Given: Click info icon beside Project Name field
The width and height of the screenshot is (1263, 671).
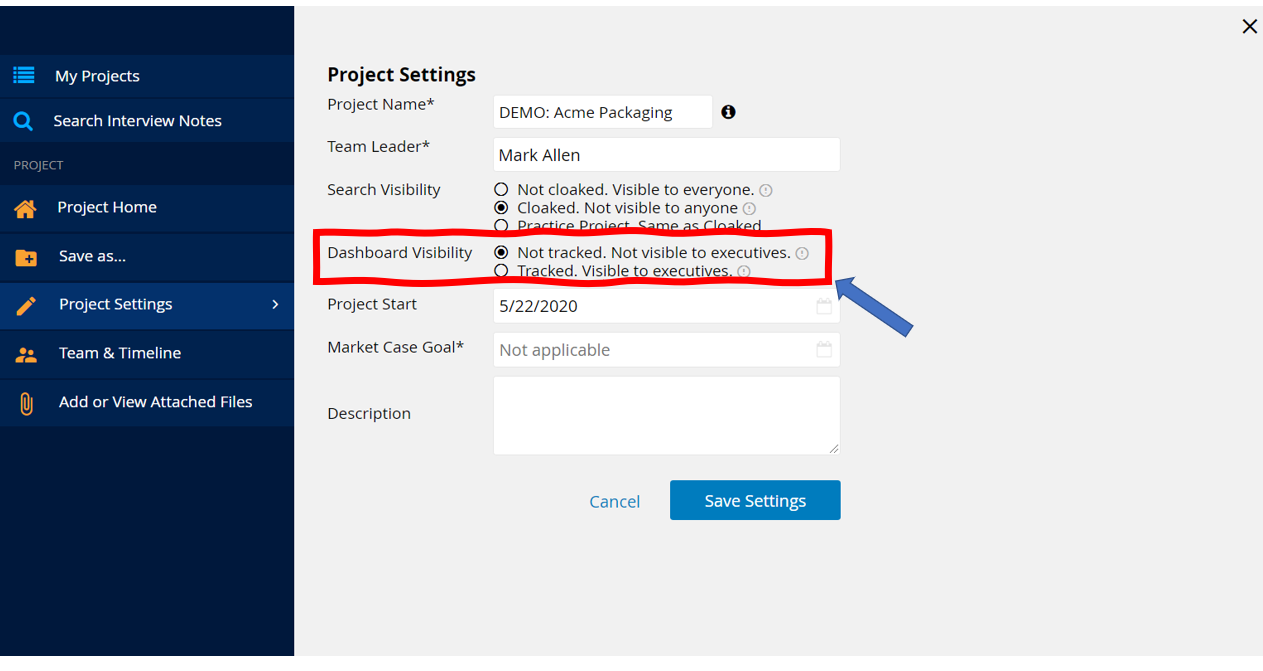Looking at the screenshot, I should click(728, 112).
